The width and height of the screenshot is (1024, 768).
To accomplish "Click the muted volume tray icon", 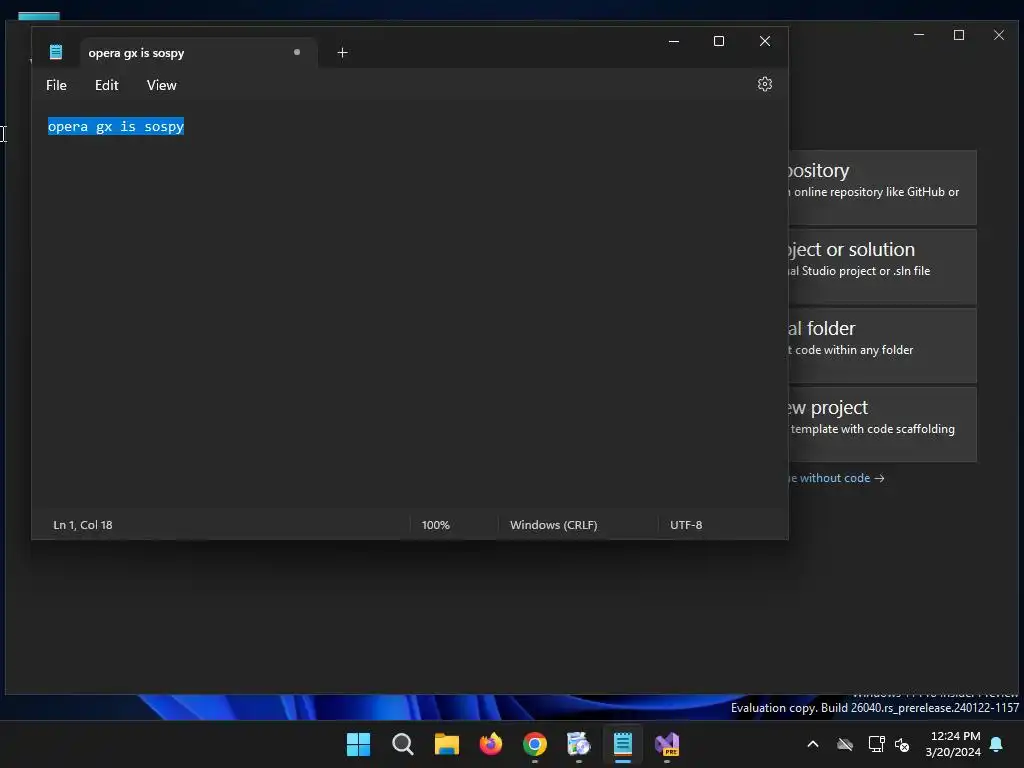I will [903, 744].
